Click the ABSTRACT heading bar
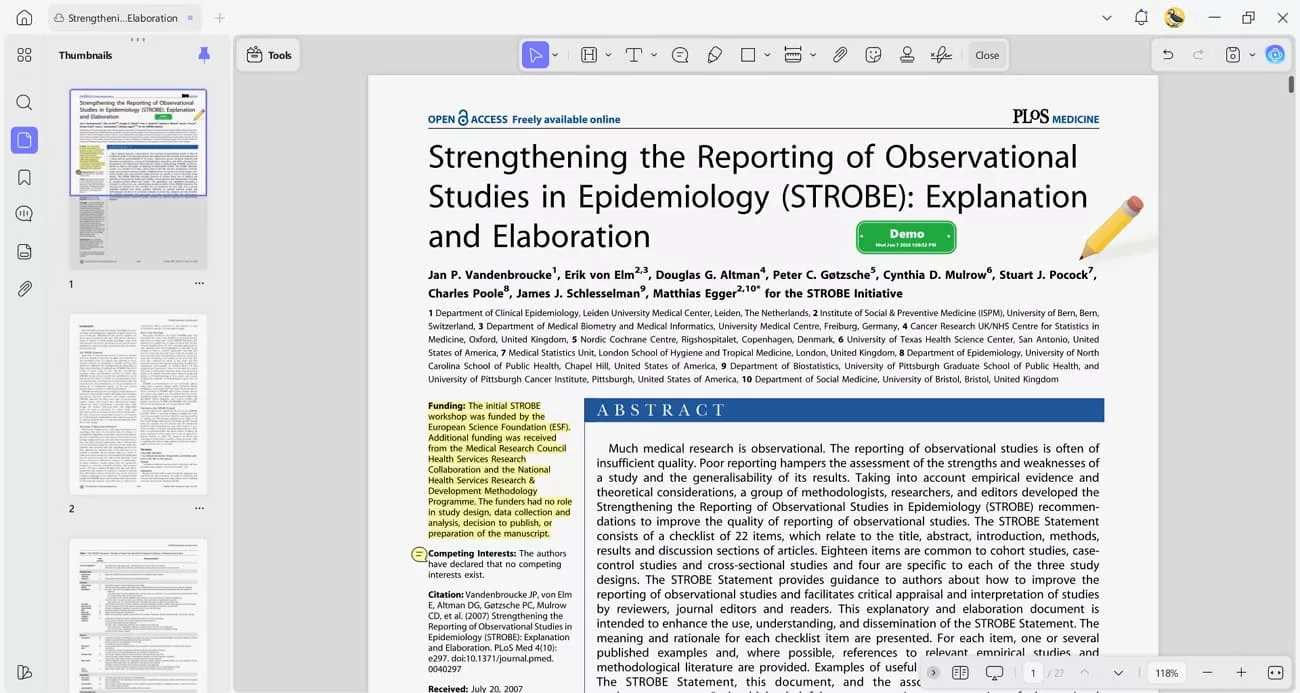This screenshot has height=693, width=1300. tap(844, 410)
